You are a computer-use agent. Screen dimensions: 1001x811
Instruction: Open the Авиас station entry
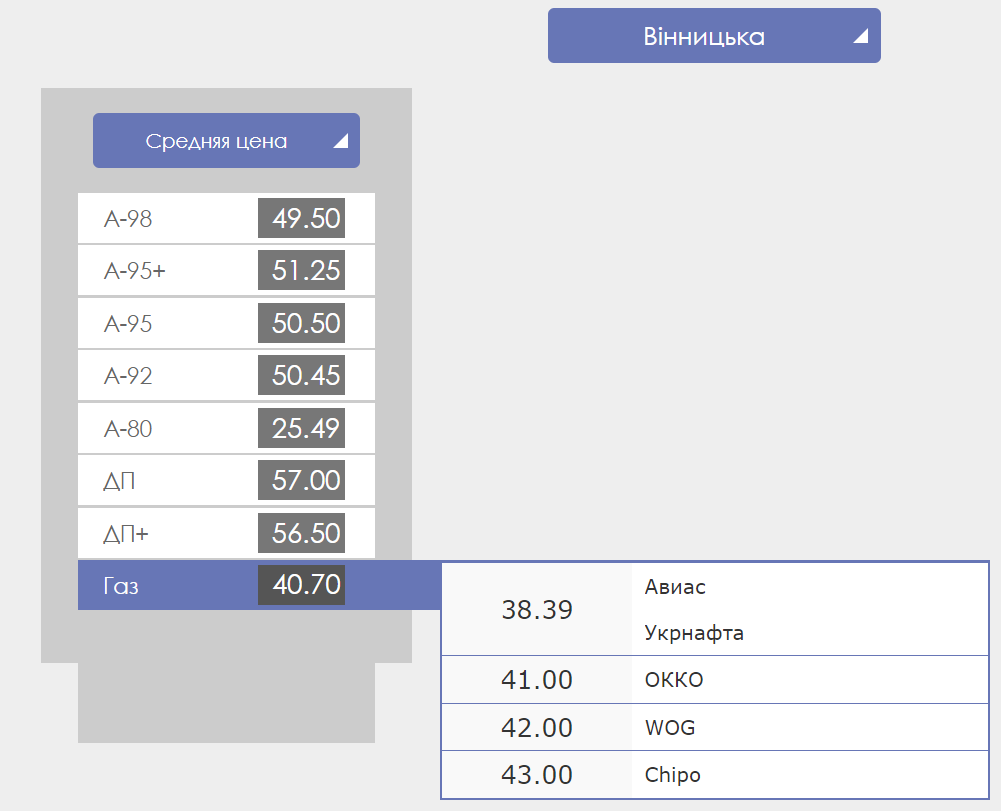point(675,587)
